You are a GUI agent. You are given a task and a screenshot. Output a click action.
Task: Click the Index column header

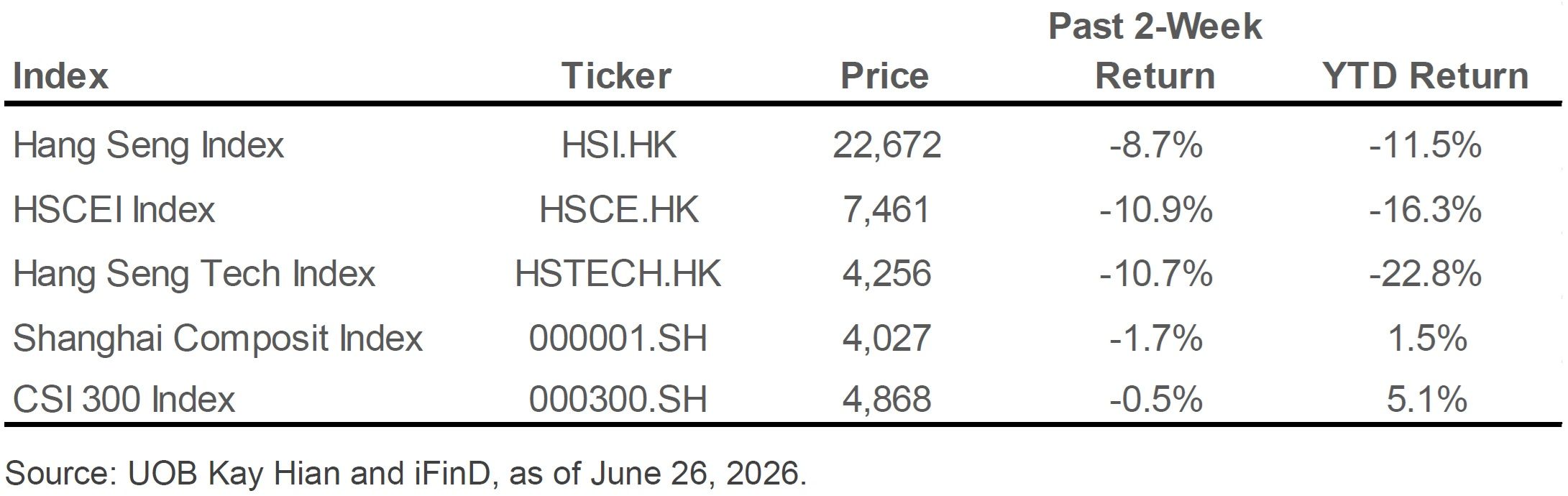(x=60, y=76)
